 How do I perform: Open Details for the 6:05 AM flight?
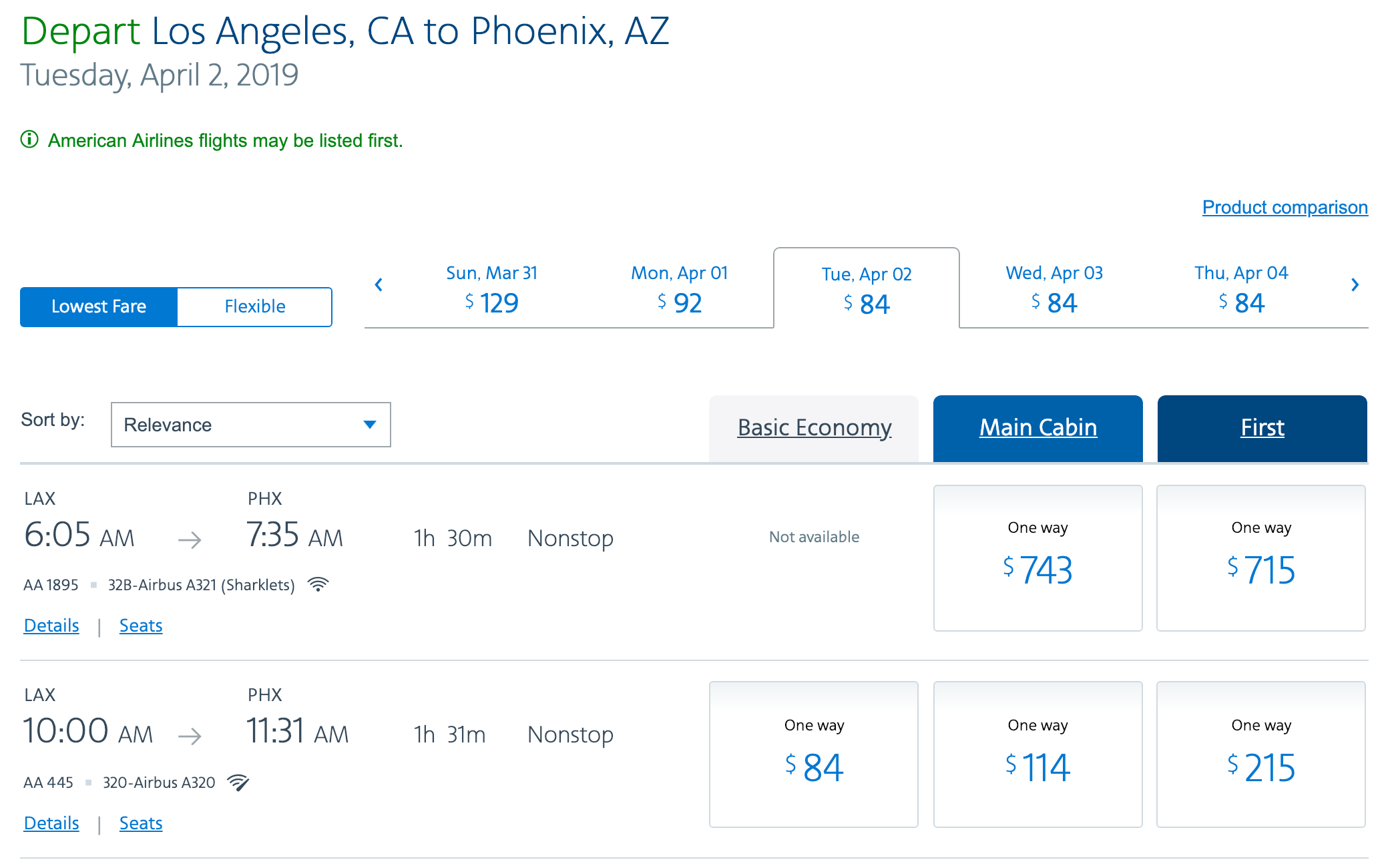[x=51, y=626]
